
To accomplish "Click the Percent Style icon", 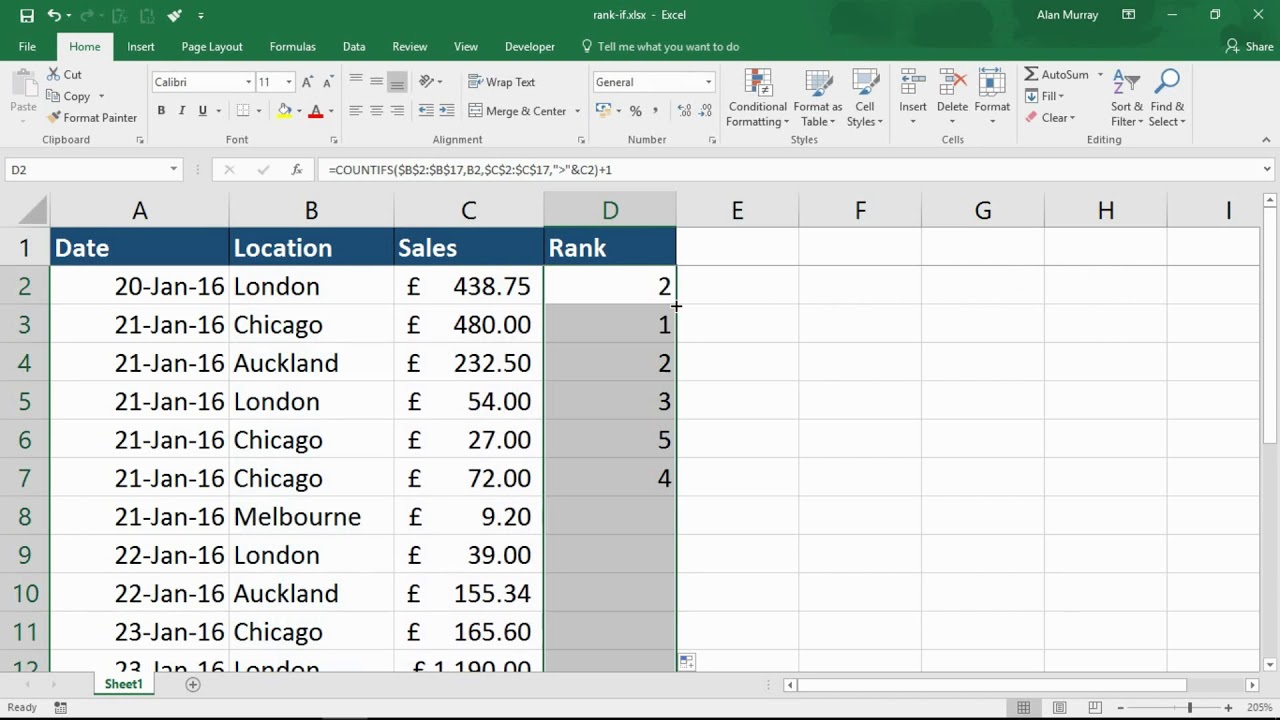I will pyautogui.click(x=635, y=112).
